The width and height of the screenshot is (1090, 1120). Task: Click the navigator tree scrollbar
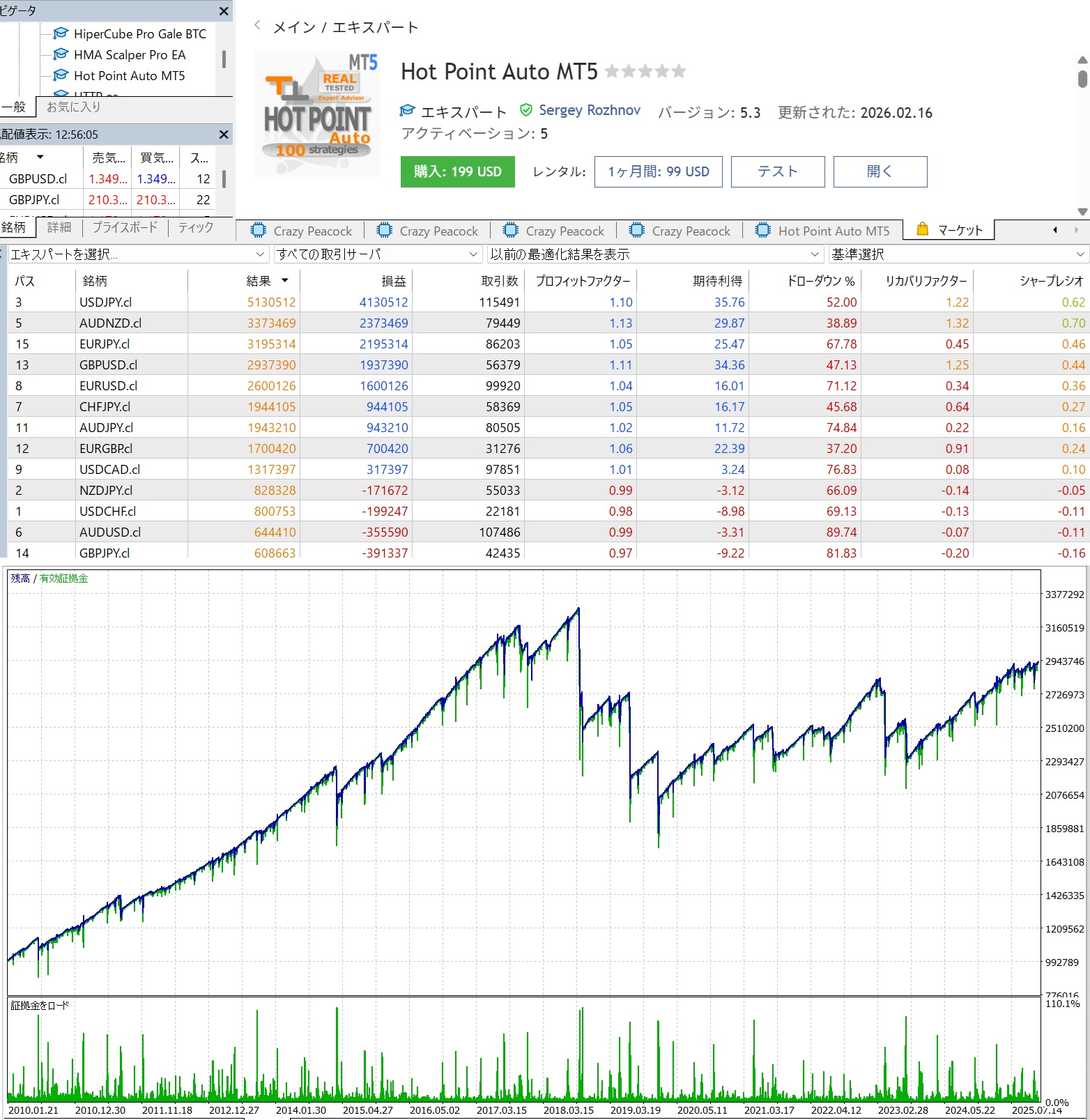click(224, 59)
